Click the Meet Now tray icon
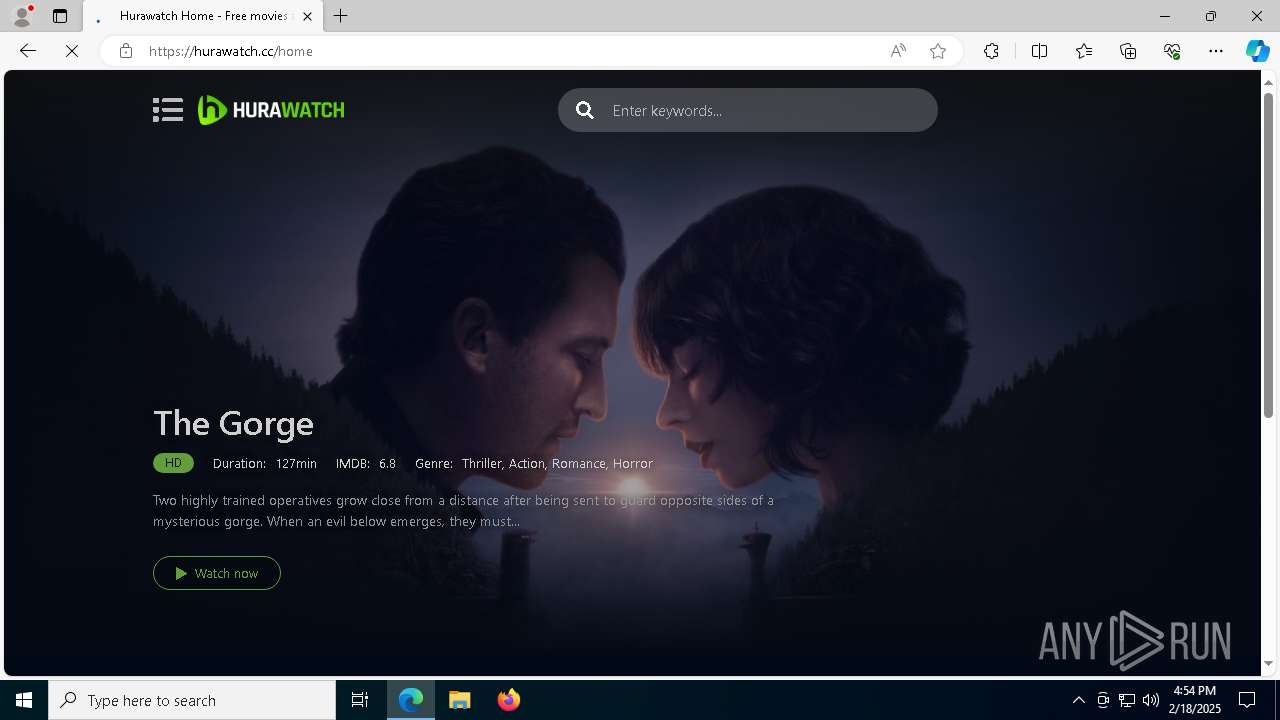 1103,700
